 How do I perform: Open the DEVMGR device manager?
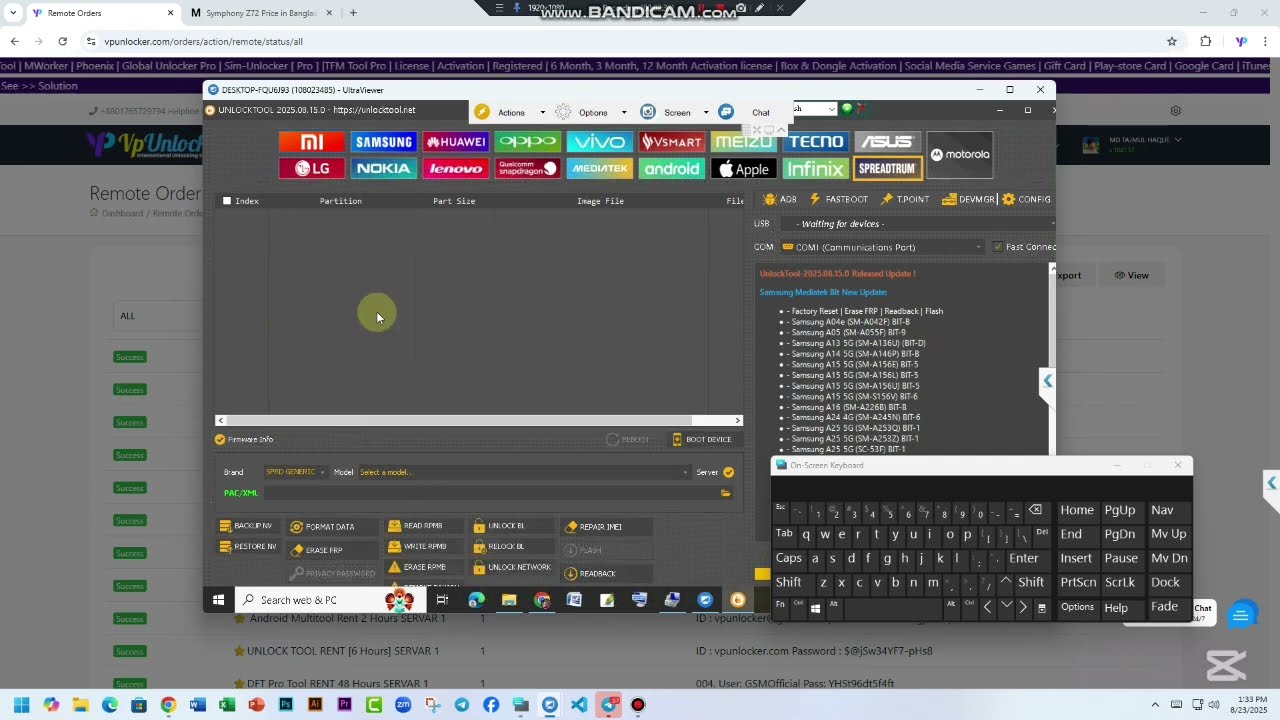point(968,199)
